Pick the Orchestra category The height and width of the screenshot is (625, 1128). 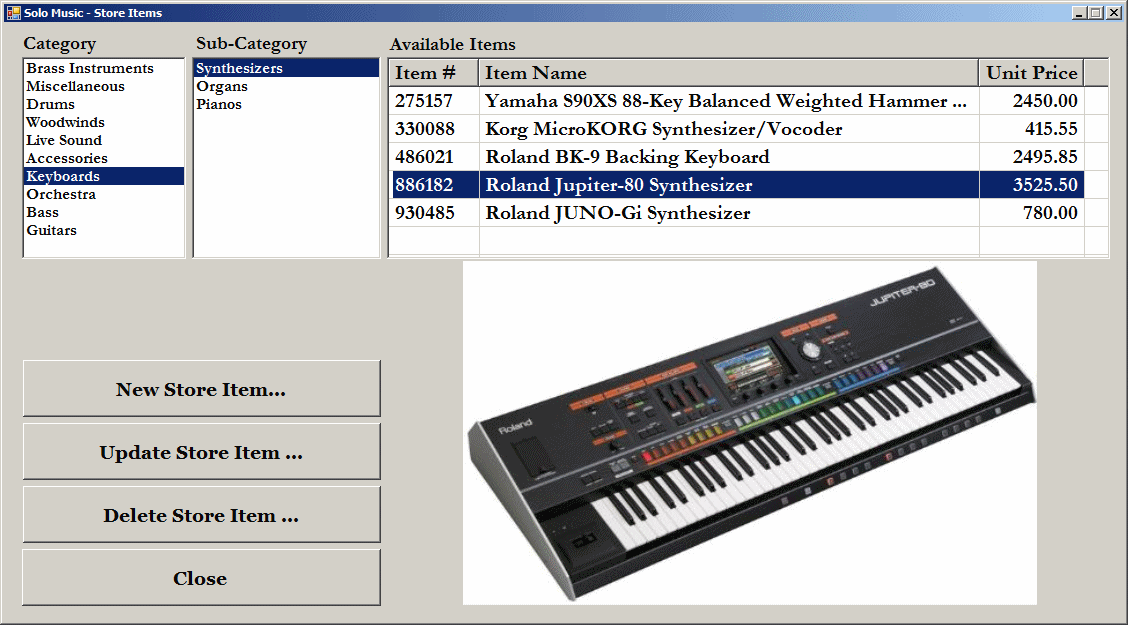[104, 194]
